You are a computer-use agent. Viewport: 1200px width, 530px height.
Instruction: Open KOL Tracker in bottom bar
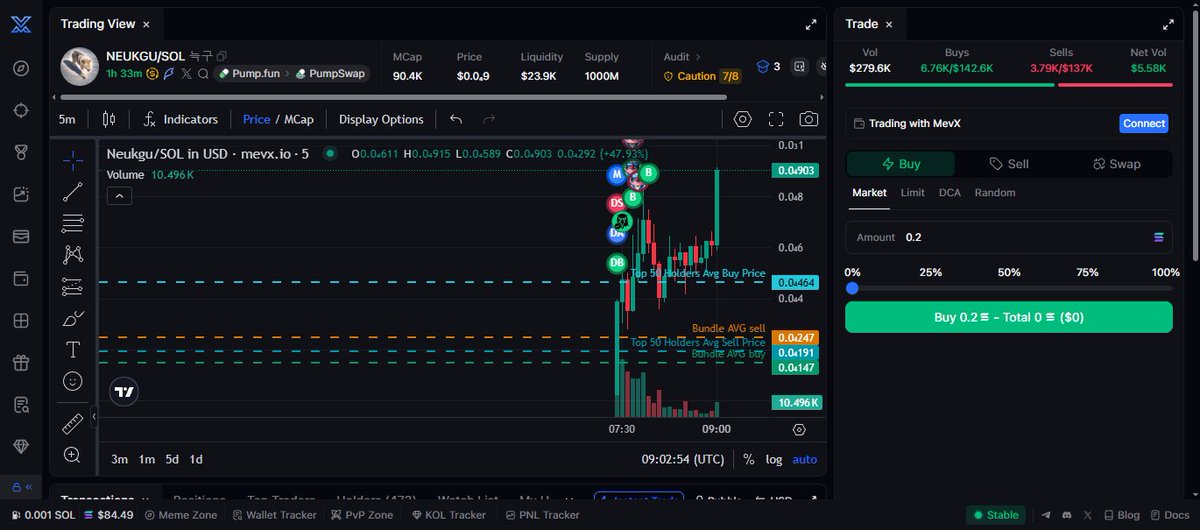(x=447, y=515)
